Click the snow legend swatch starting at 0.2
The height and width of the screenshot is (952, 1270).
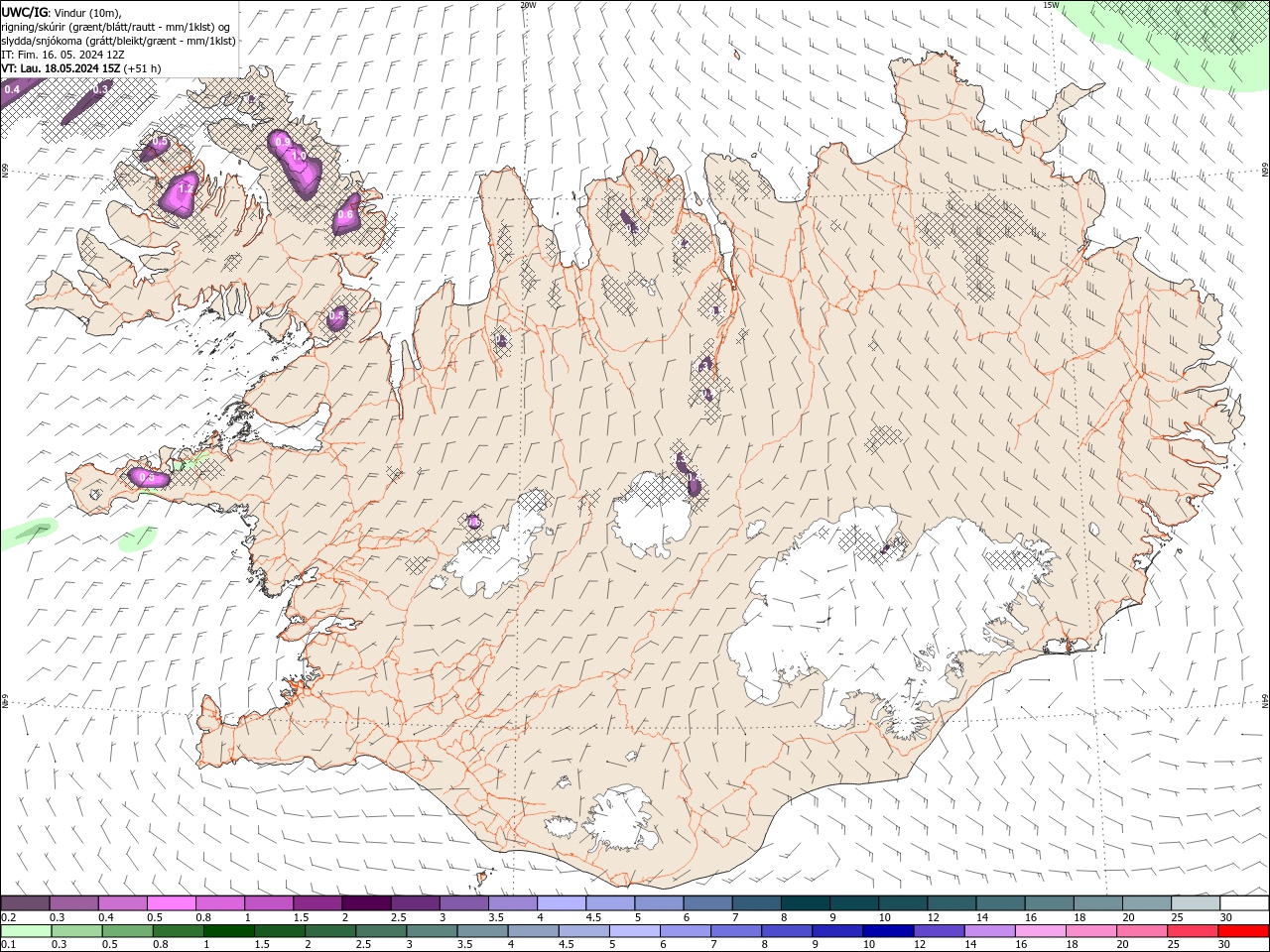click(25, 903)
